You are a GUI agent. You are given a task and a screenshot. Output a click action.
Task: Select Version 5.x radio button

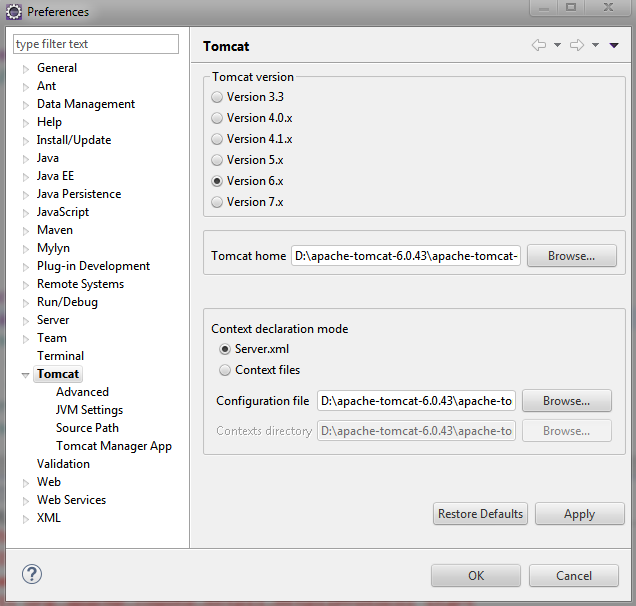coord(217,160)
